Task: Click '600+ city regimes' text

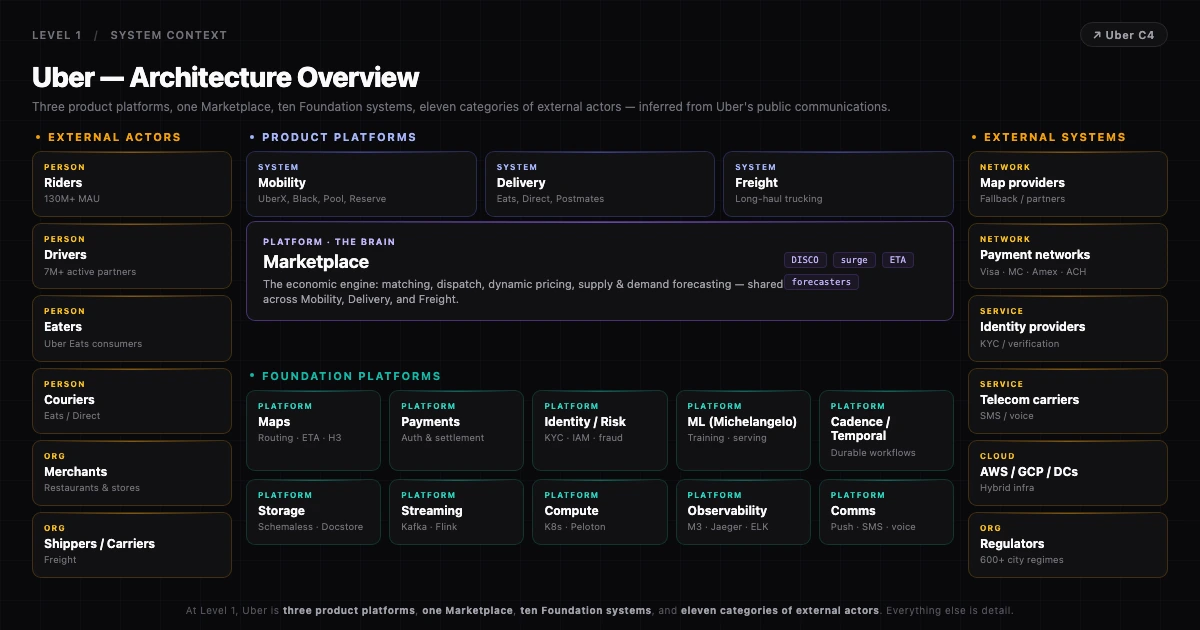Action: pos(1022,560)
